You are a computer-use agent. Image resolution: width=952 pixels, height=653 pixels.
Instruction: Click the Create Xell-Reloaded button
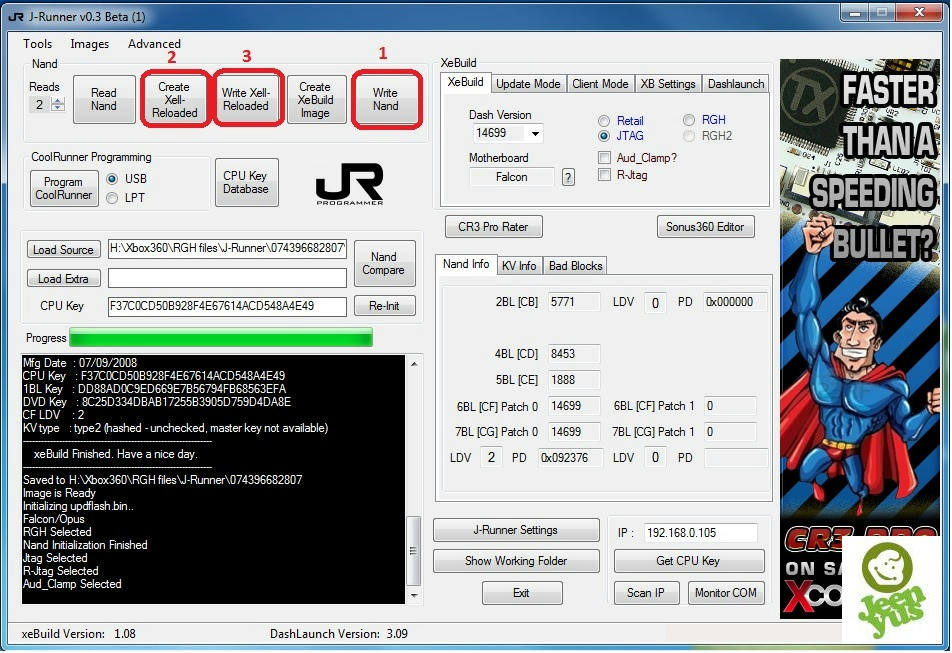174,100
